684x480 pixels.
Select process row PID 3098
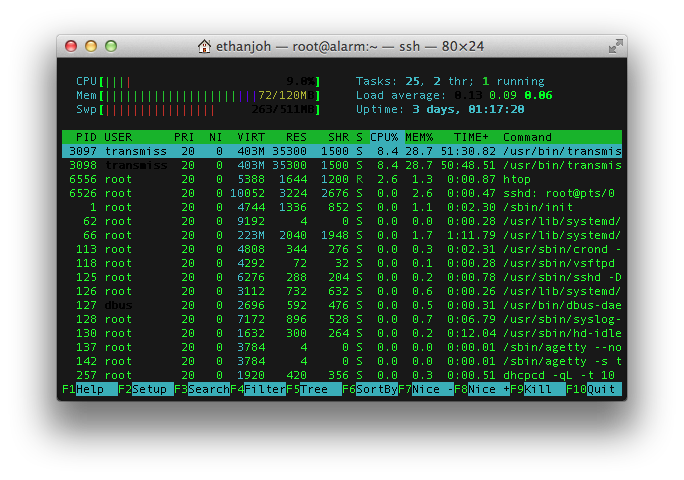[x=342, y=165]
